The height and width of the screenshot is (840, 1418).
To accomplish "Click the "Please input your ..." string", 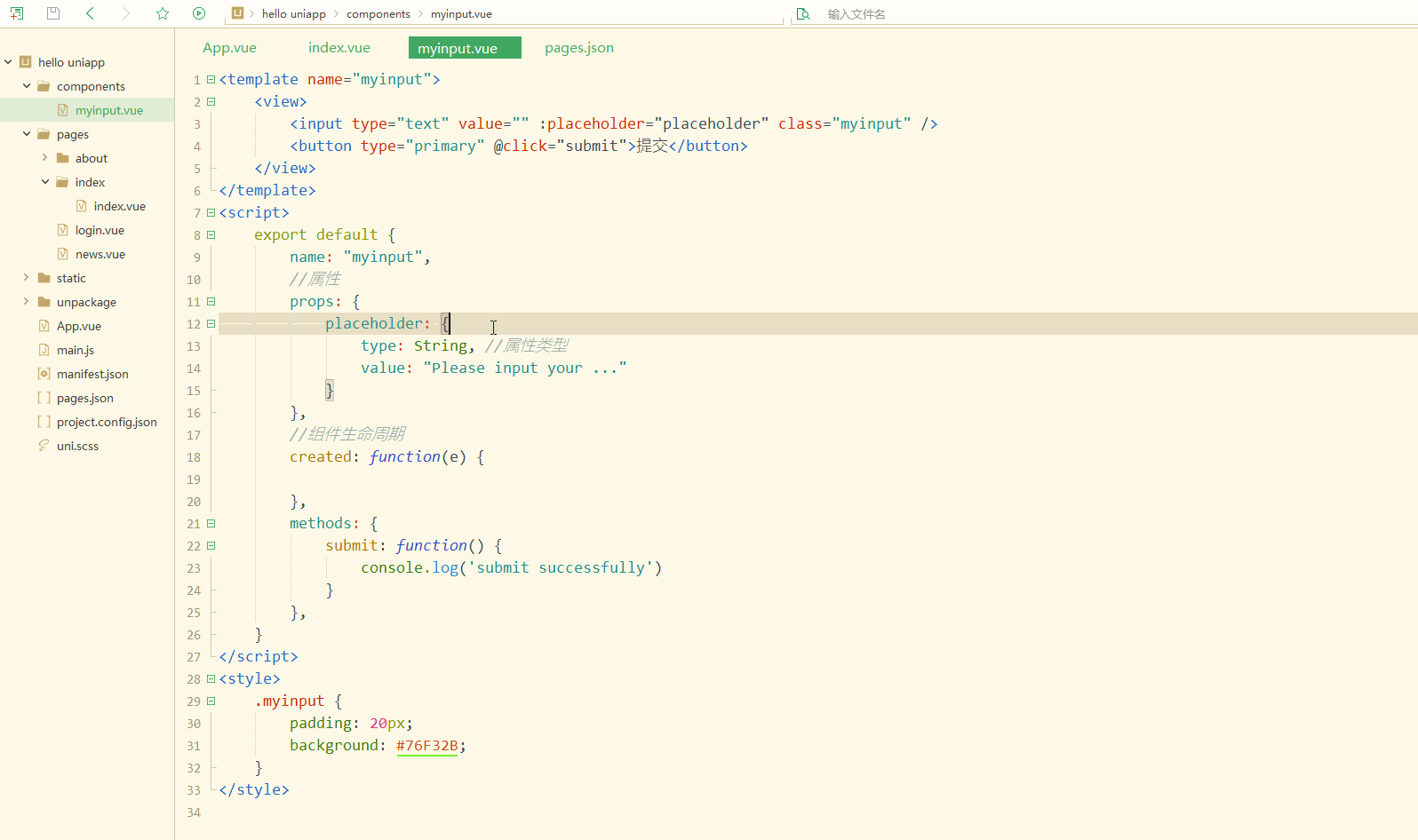I will tap(525, 368).
